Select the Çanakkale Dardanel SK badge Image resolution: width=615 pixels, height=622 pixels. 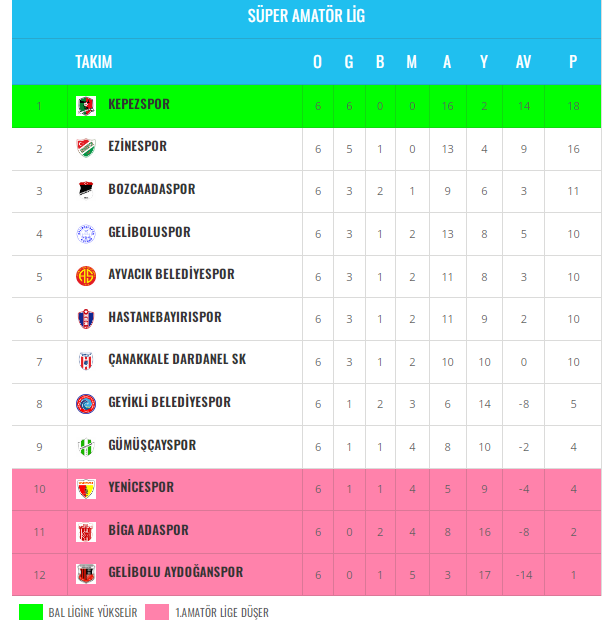point(86,361)
